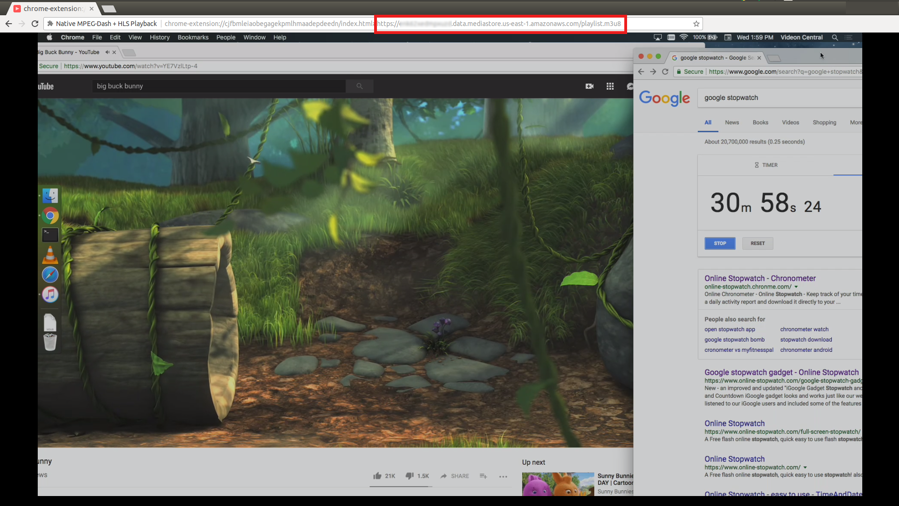Click the Wed 1:59 PM clock
The height and width of the screenshot is (506, 899).
(755, 37)
